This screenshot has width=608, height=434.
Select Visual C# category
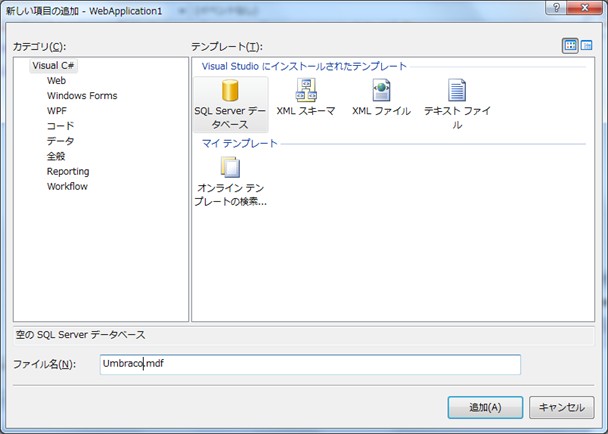[53, 66]
